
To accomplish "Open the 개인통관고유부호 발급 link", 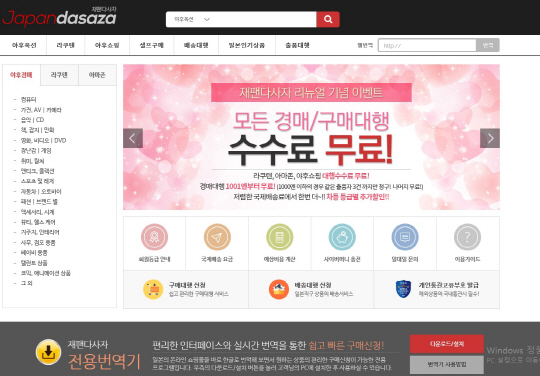I will point(448,285).
